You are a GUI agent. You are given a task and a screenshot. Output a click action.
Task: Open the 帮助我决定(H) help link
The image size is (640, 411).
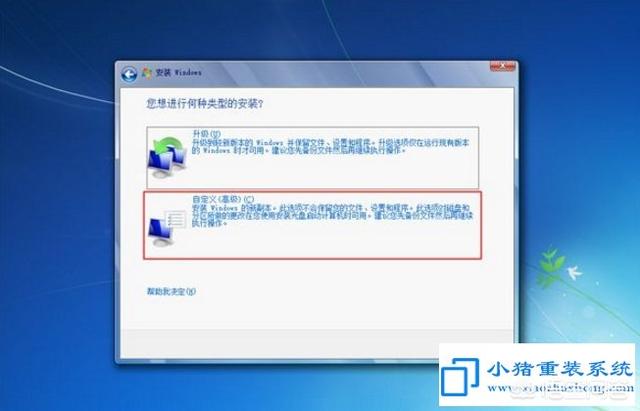(x=171, y=291)
